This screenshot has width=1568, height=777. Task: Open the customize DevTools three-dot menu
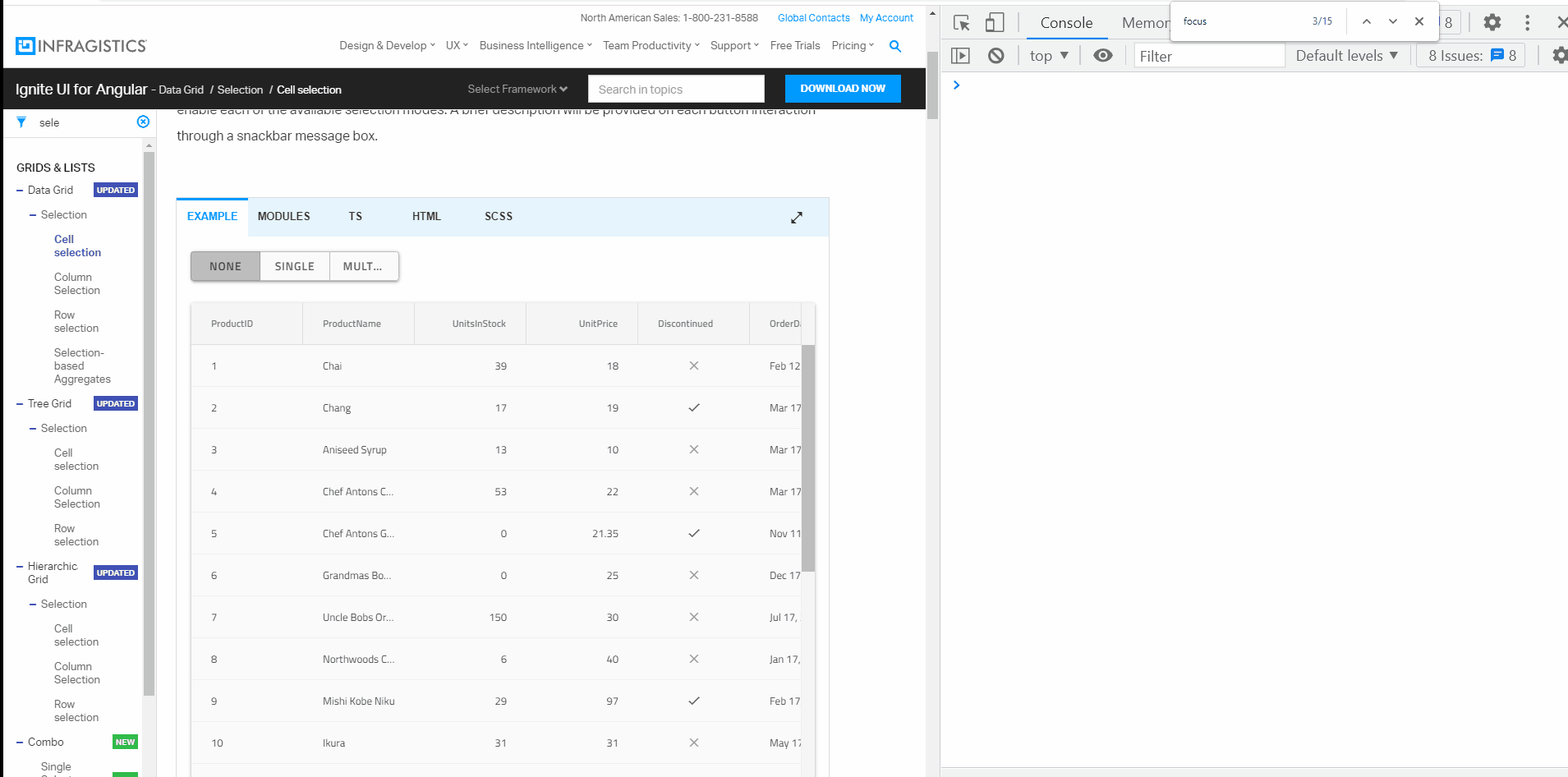[1527, 22]
